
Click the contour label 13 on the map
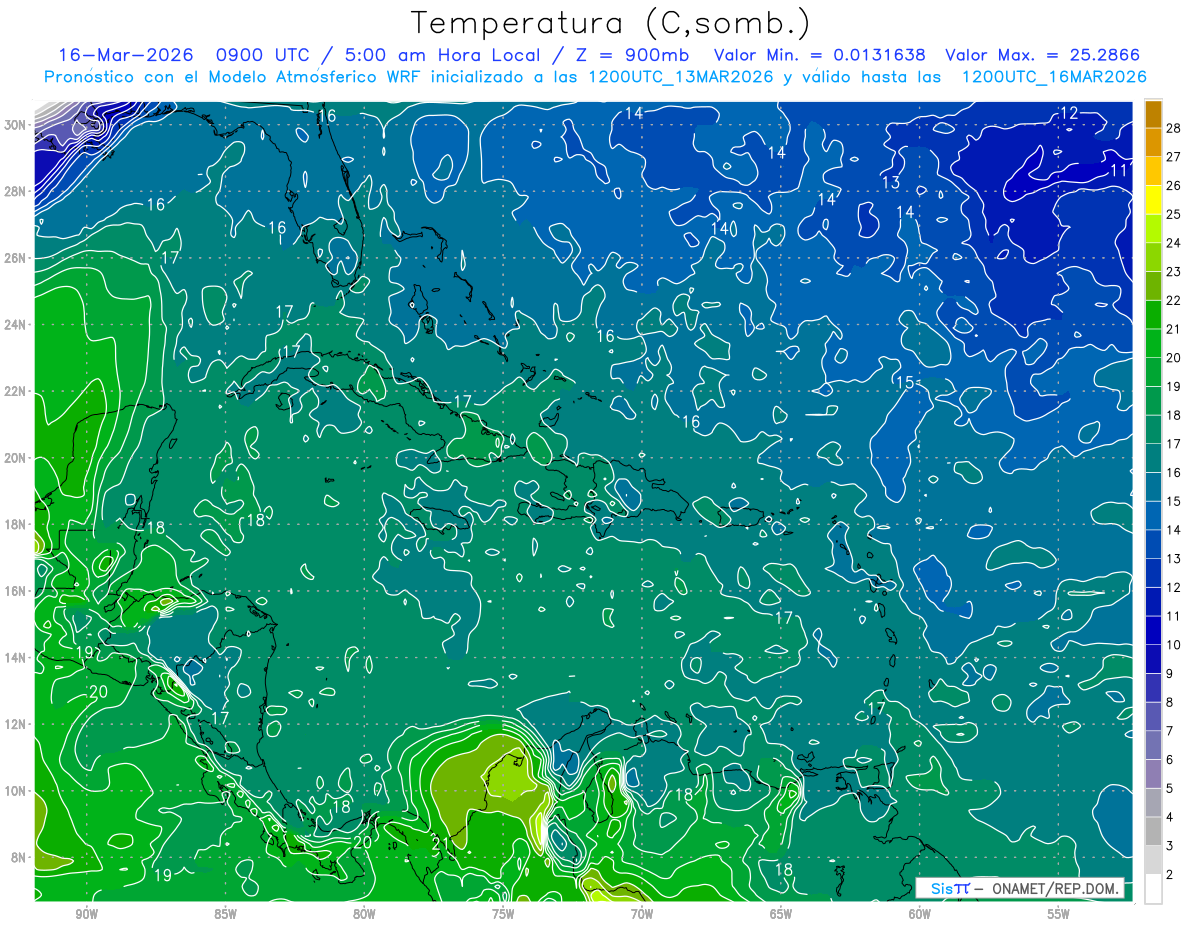pyautogui.click(x=891, y=182)
